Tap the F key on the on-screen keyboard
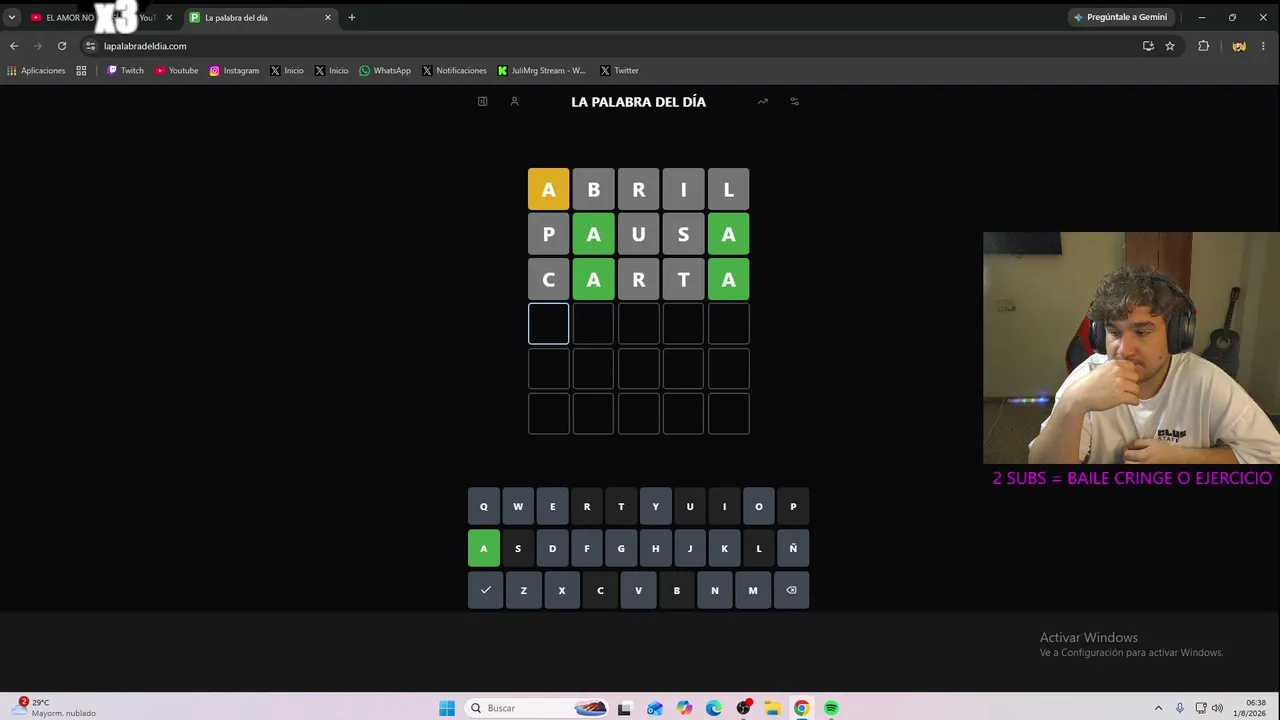 [587, 548]
